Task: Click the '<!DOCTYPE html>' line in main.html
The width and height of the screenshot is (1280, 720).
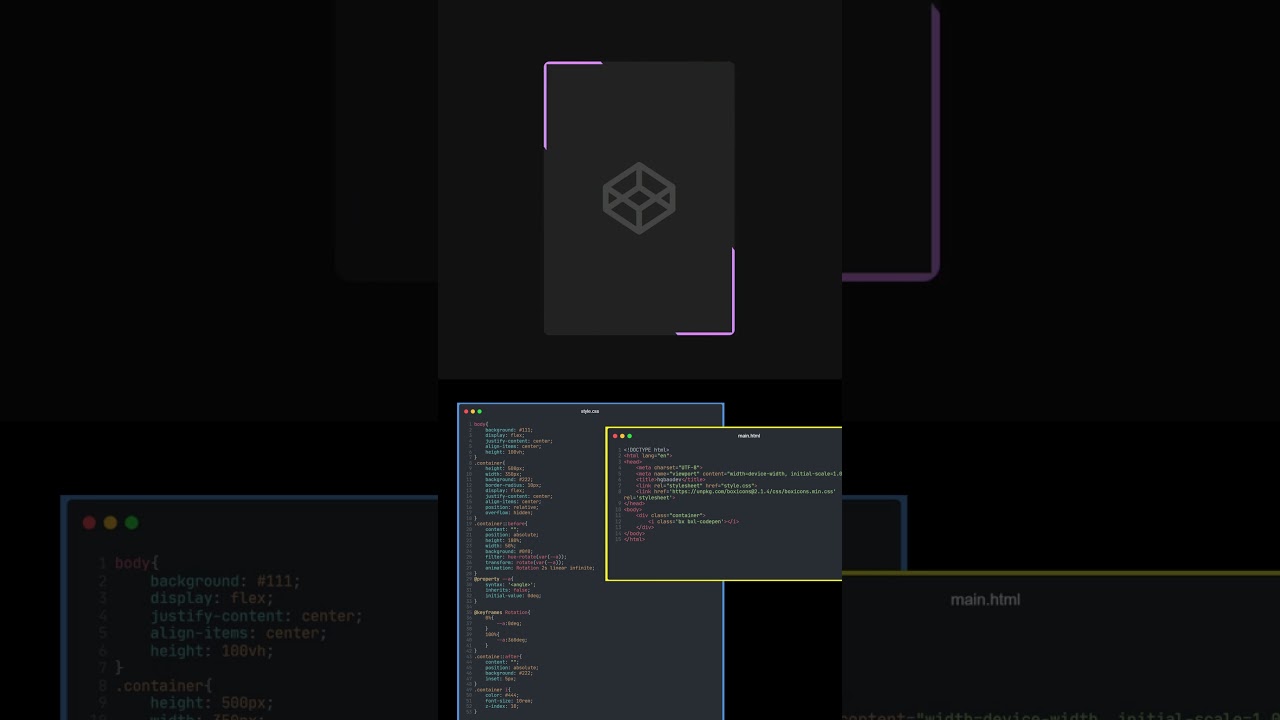Action: [x=647, y=450]
